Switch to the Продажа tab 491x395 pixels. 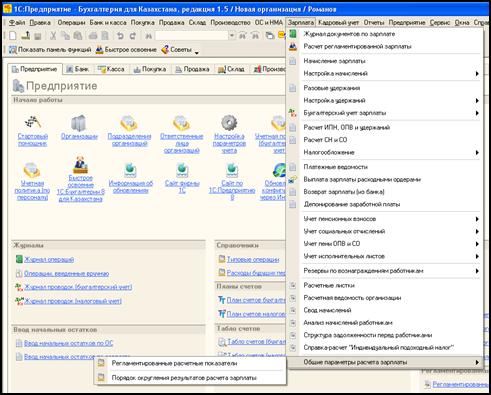(x=192, y=69)
